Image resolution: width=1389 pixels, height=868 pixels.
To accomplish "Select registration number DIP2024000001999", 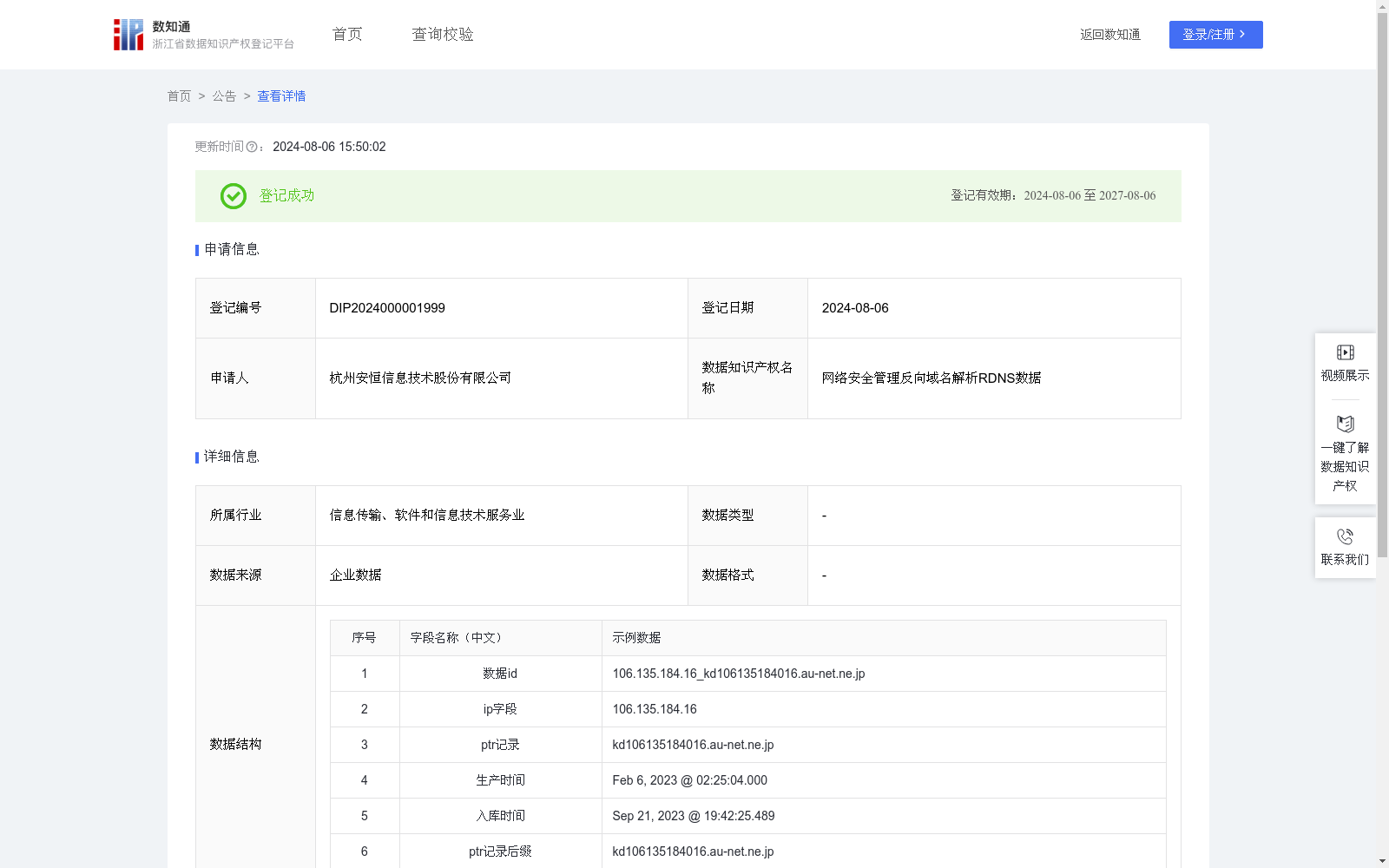I will click(387, 308).
